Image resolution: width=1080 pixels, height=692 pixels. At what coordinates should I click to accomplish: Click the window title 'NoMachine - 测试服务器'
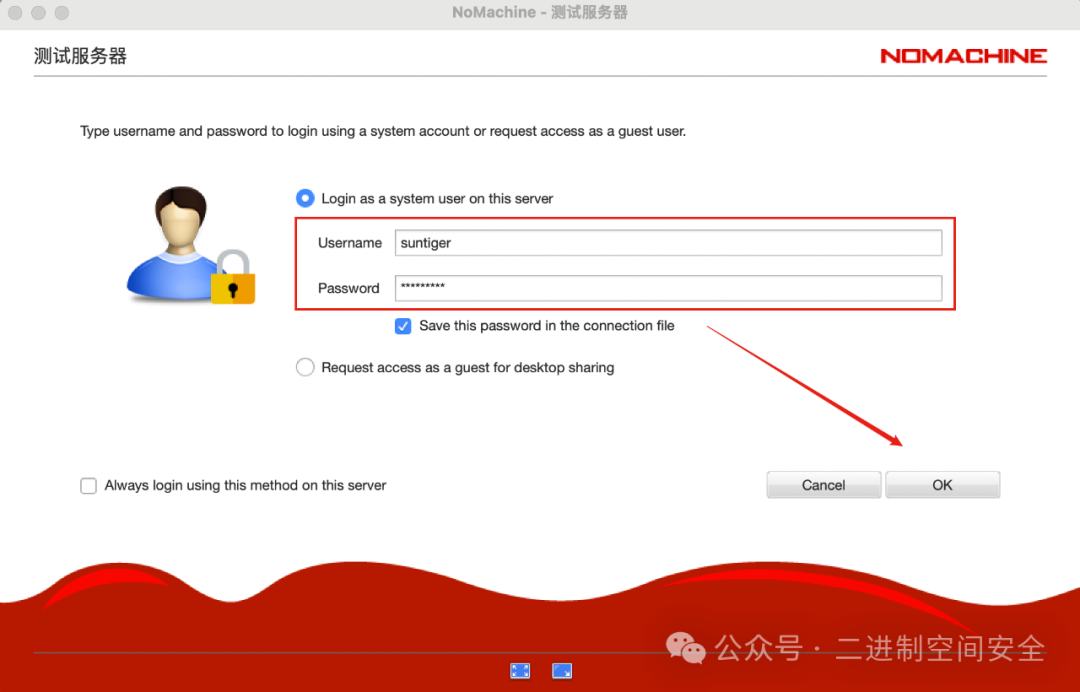[x=540, y=12]
